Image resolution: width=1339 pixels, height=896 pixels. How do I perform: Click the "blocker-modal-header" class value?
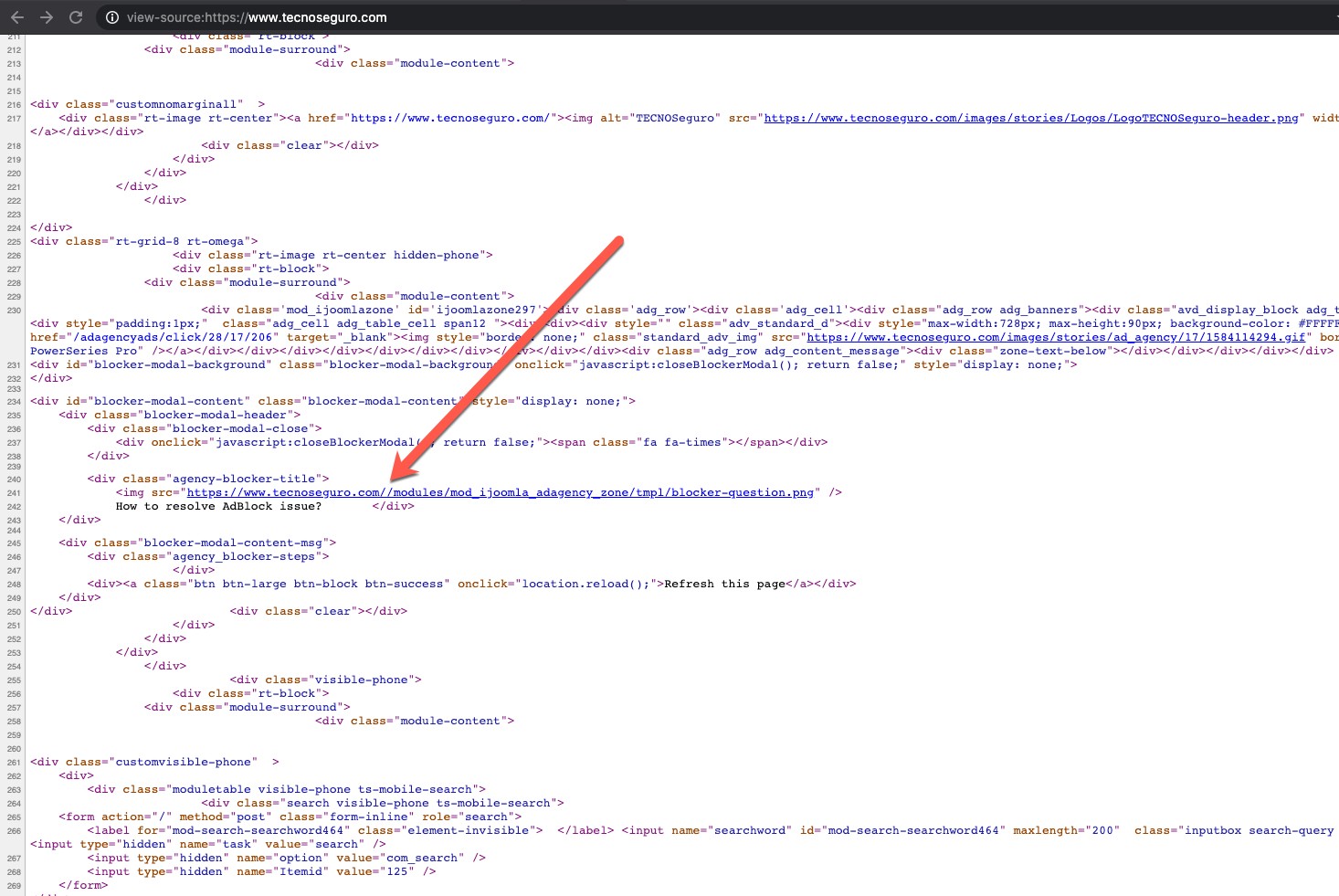click(x=218, y=415)
